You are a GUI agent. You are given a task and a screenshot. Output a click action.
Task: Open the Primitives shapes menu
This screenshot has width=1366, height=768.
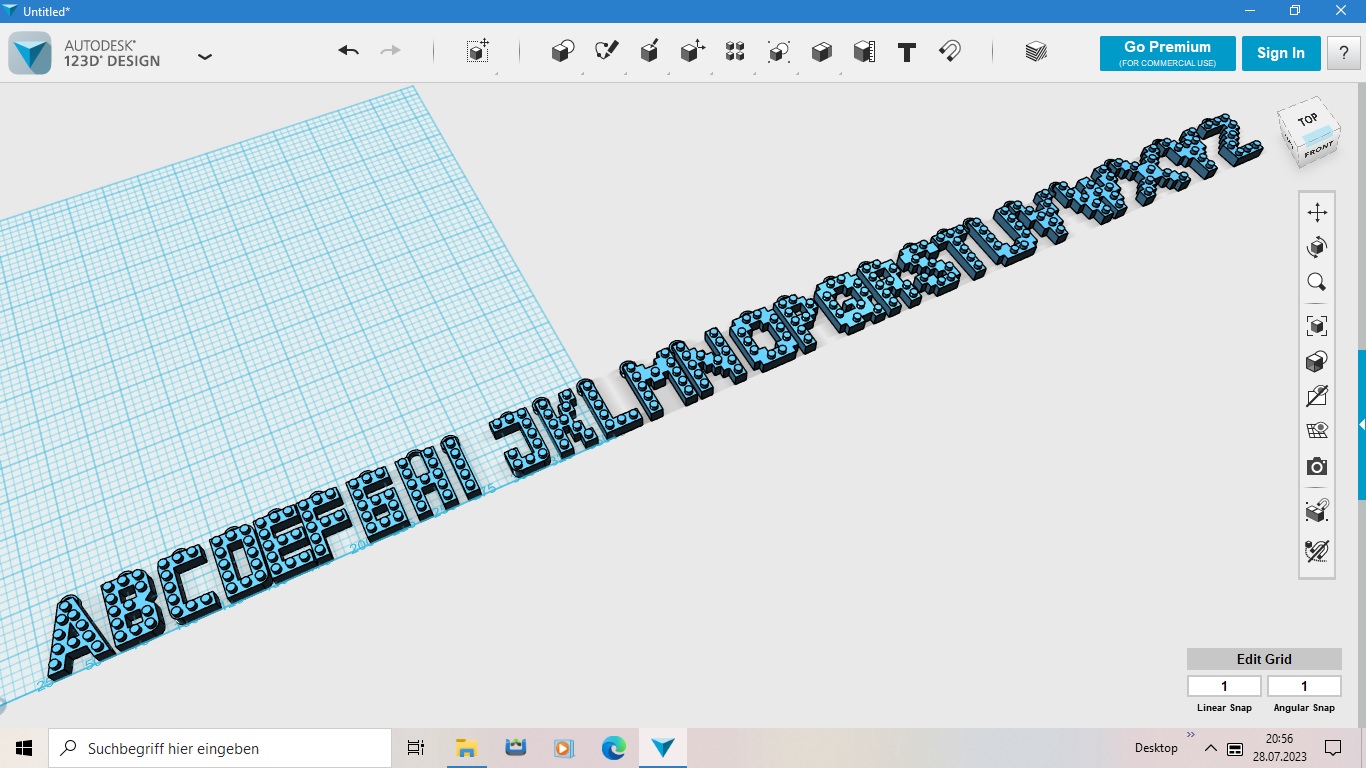563,52
